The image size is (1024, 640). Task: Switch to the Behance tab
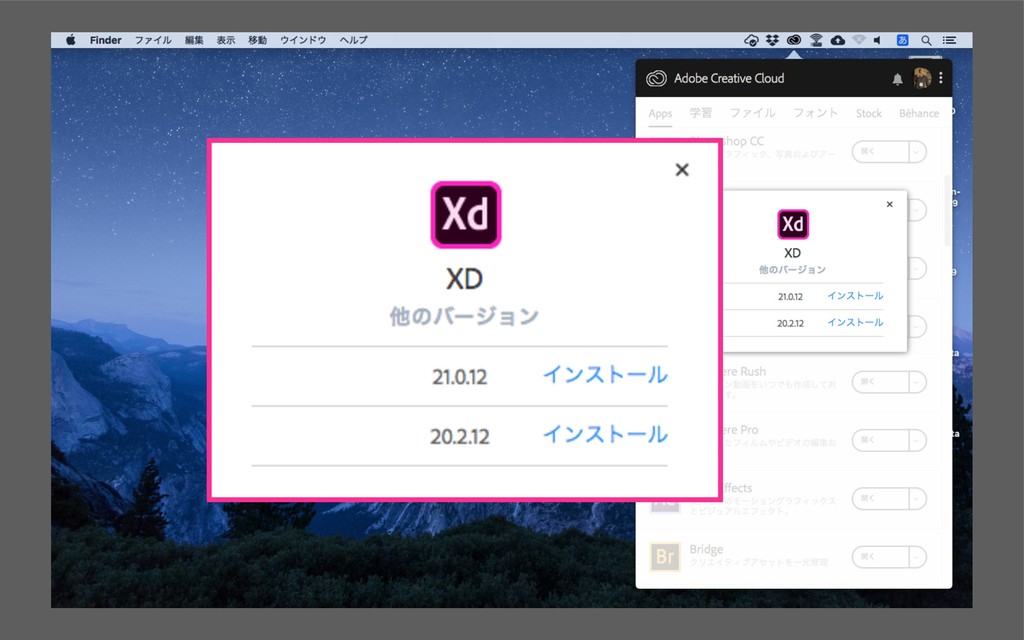point(919,113)
